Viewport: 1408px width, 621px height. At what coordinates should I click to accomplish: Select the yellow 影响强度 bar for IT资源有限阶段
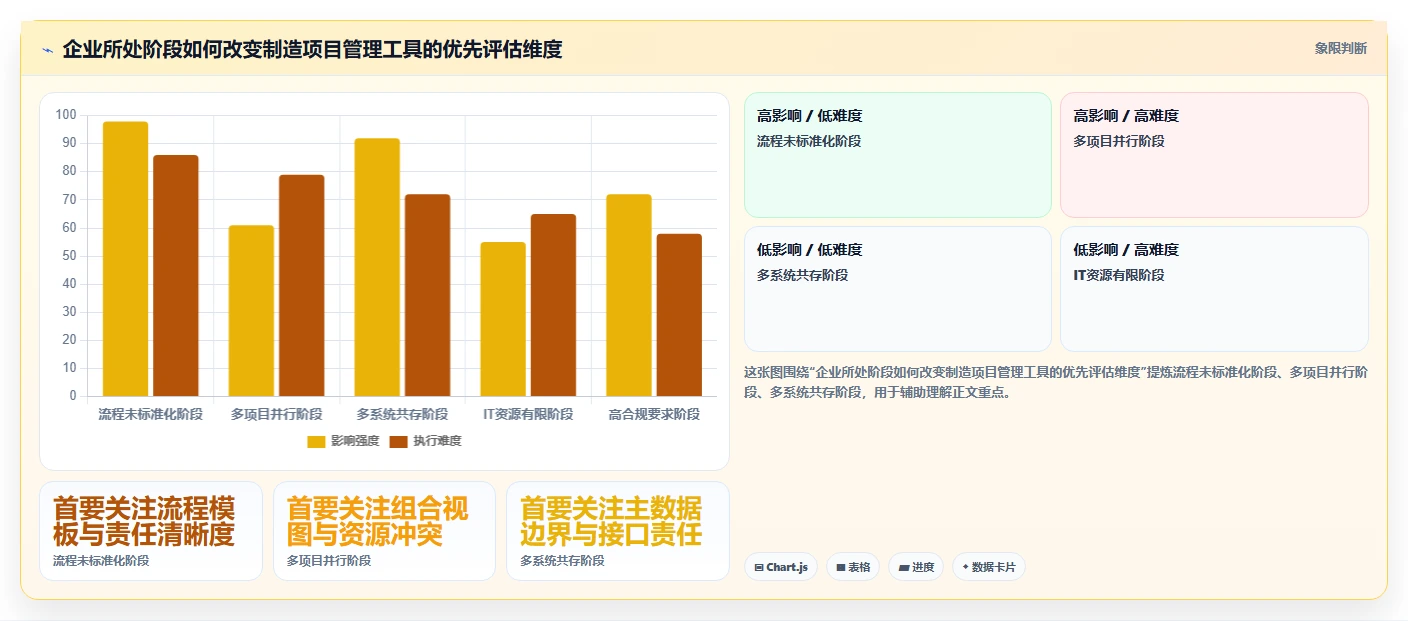[503, 319]
